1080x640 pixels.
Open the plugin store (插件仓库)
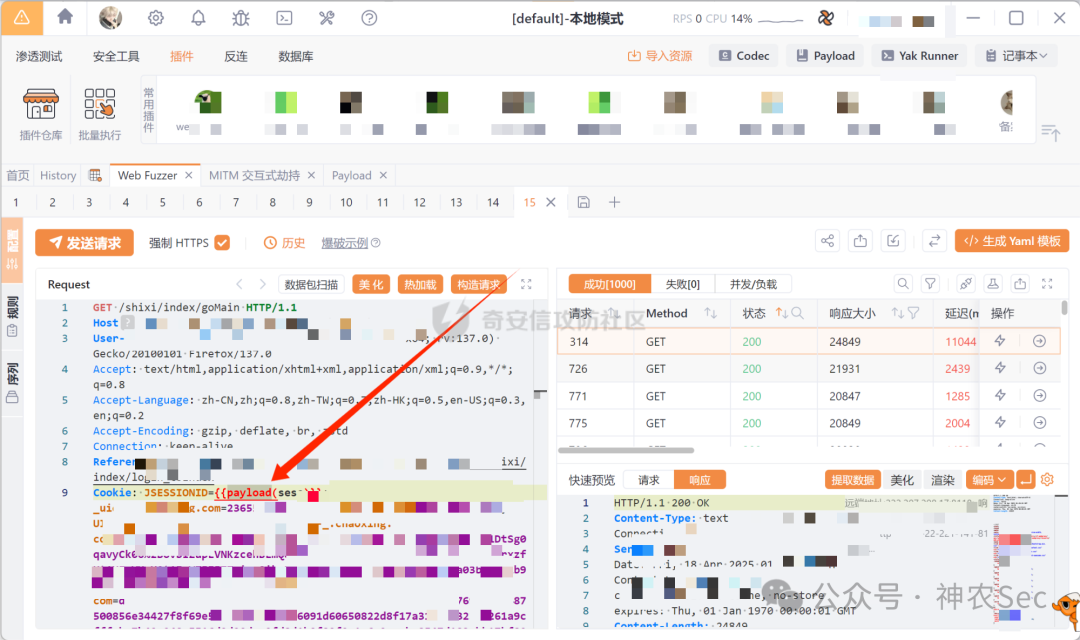(x=41, y=114)
